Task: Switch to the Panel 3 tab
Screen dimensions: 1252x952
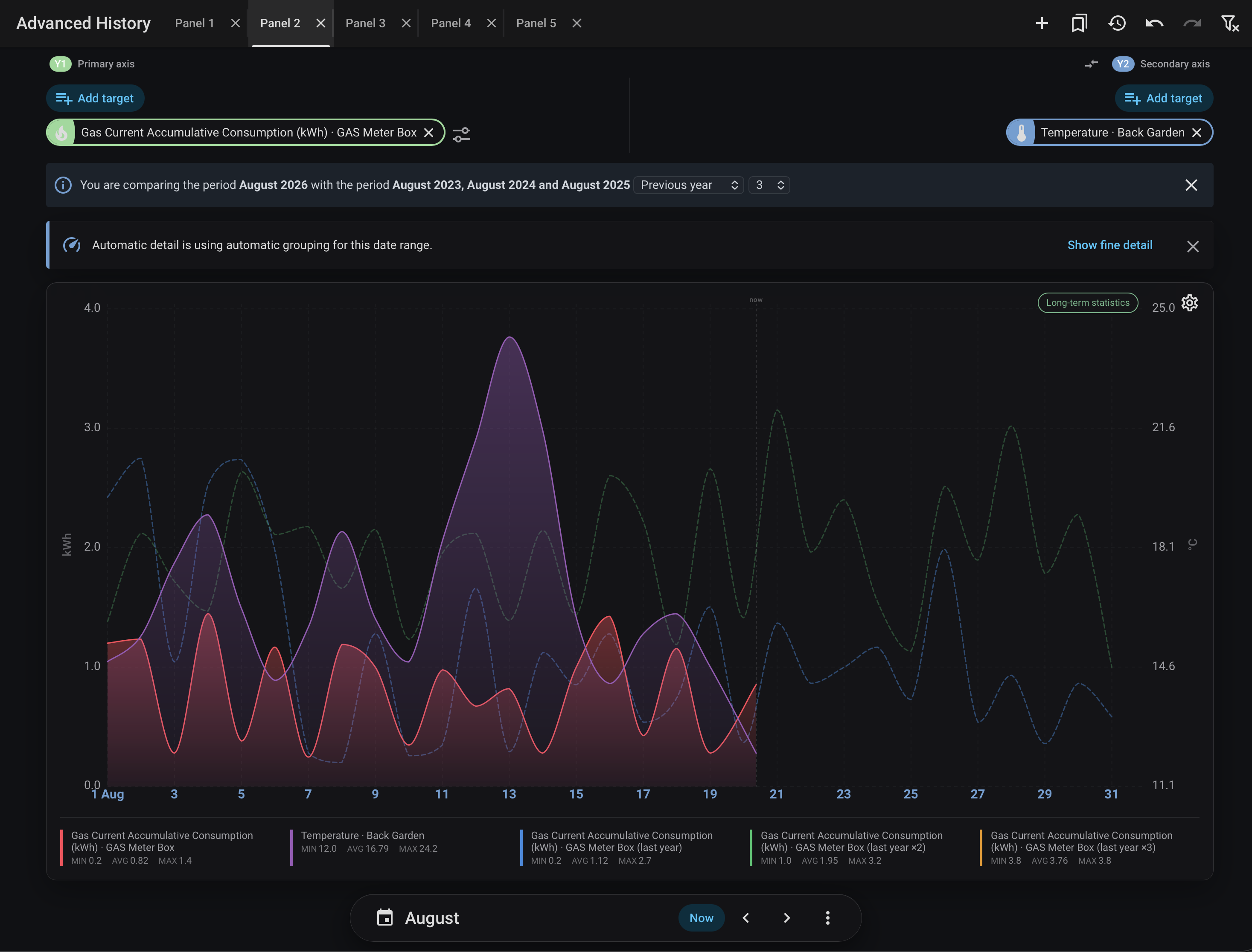Action: click(x=366, y=23)
